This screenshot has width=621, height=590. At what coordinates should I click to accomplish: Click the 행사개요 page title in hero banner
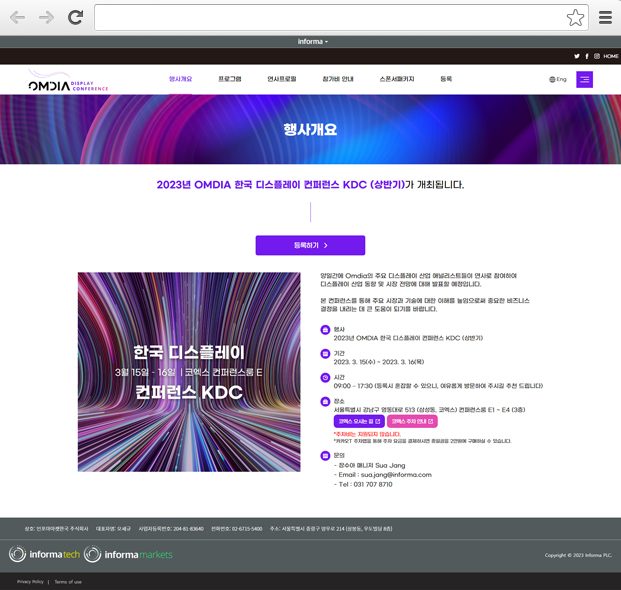pos(310,129)
